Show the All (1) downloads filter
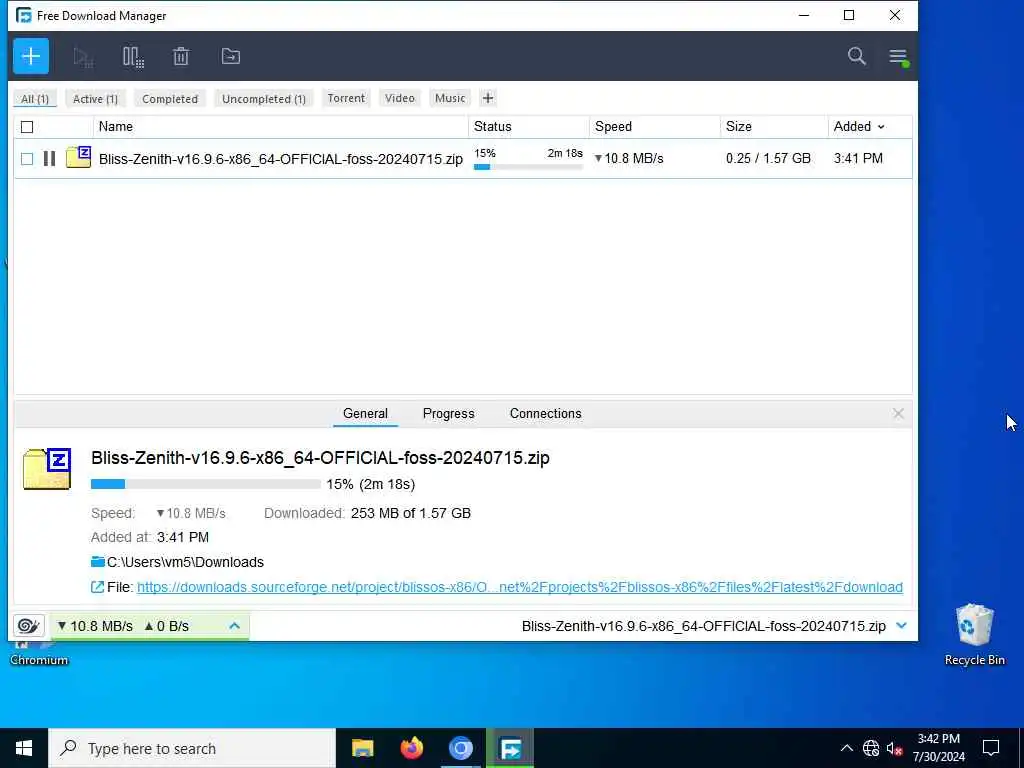 [35, 99]
